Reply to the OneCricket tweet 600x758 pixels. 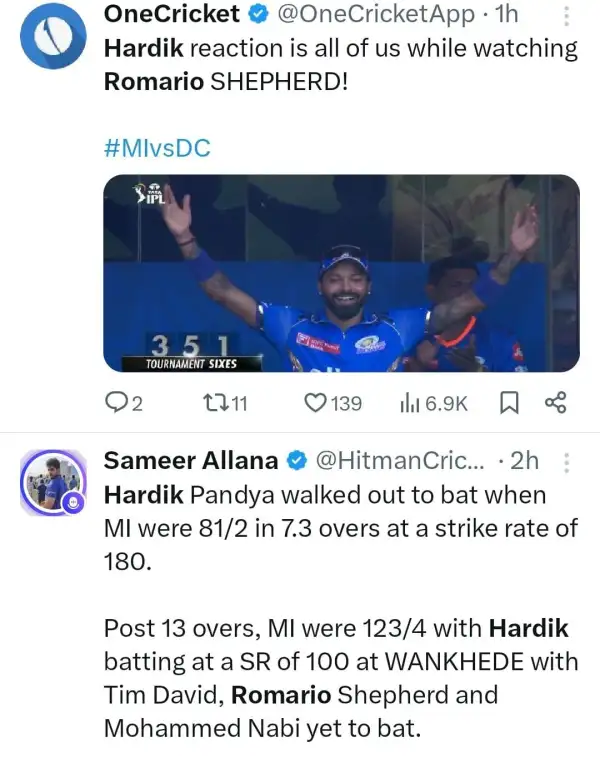click(124, 403)
